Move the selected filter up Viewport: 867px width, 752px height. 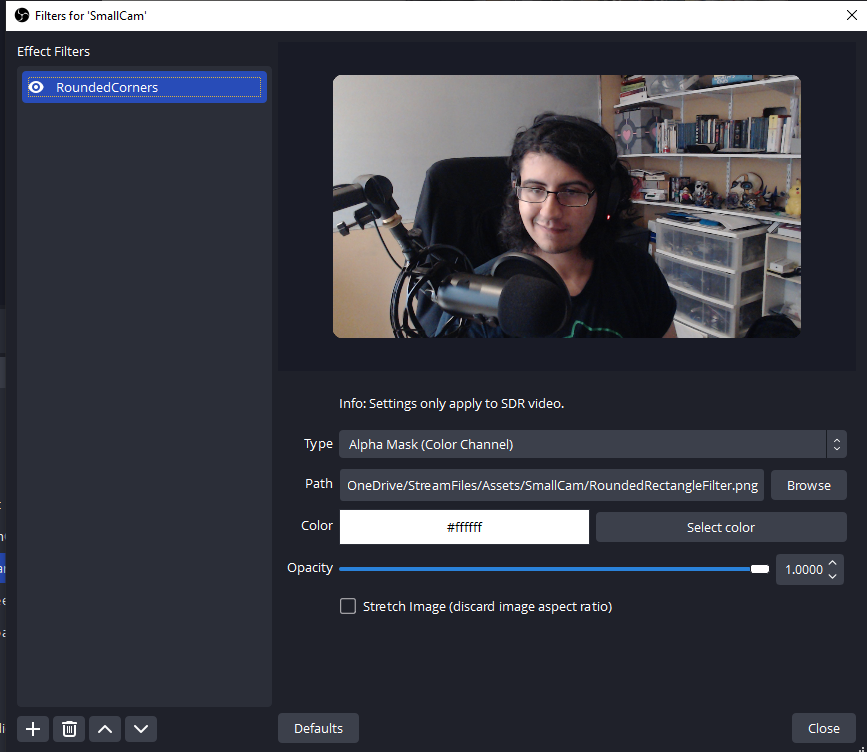104,728
